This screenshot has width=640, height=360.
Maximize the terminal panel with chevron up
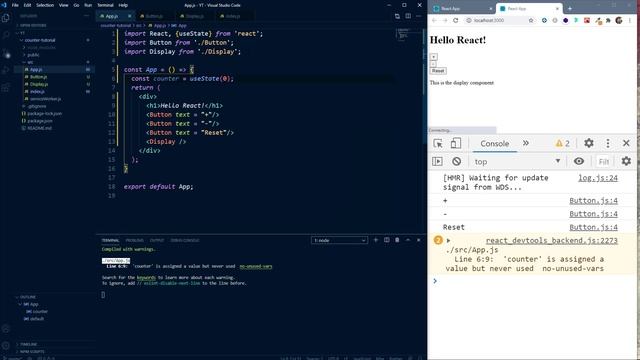coord(408,240)
